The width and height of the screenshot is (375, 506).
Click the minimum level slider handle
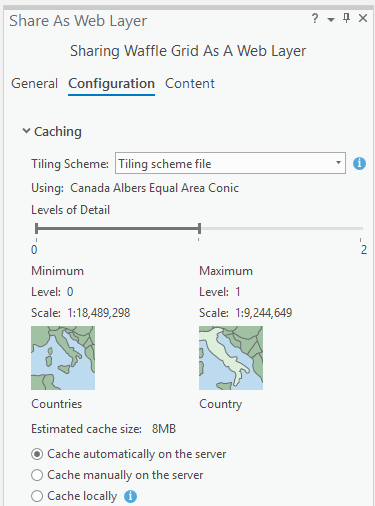pos(36,228)
